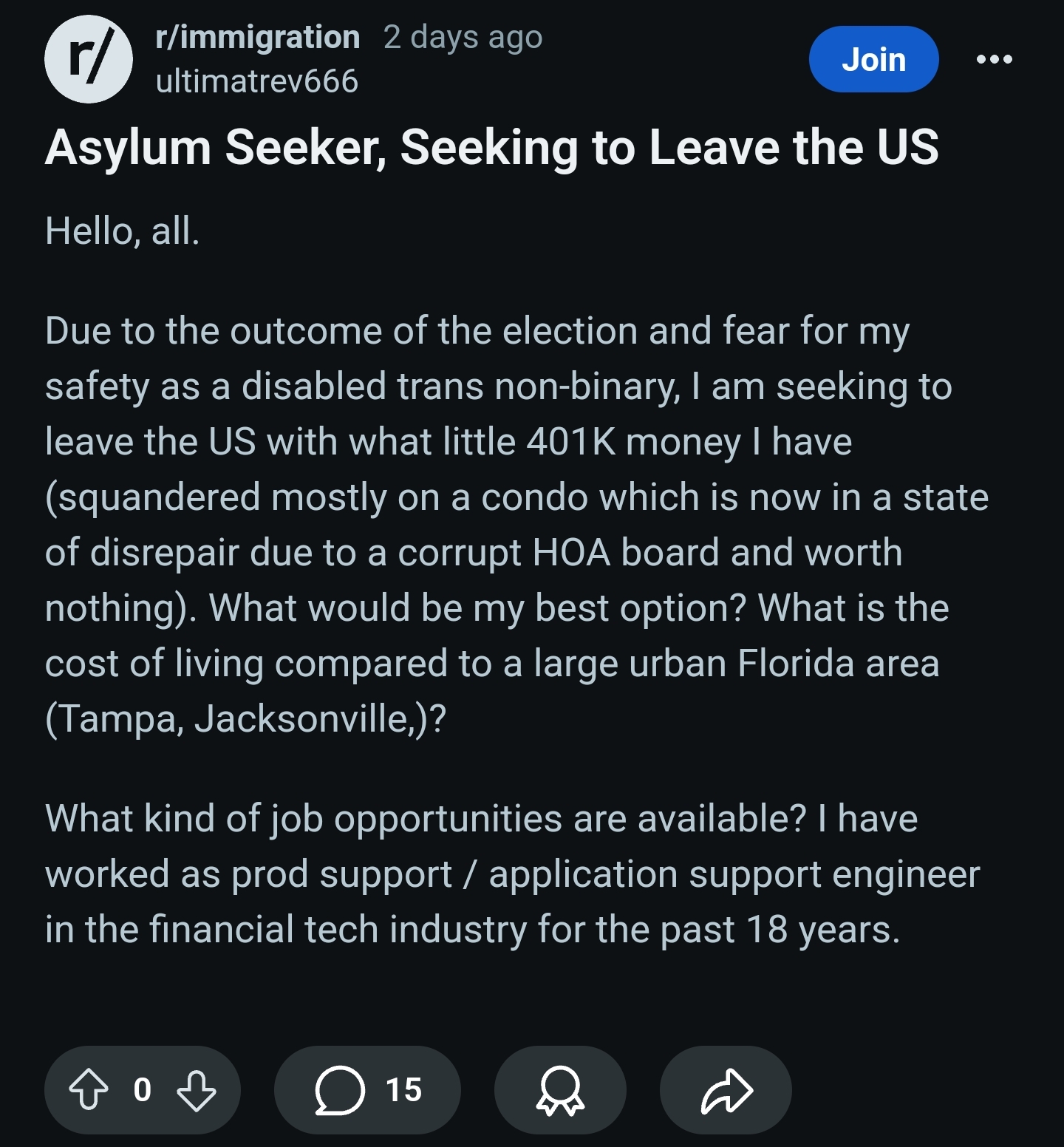Click the 'corrupt HOA board' line
This screenshot has width=1064, height=1147.
473,553
